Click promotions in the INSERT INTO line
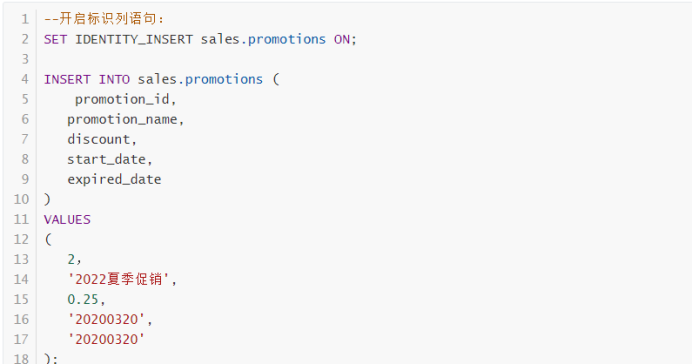The width and height of the screenshot is (692, 364). coord(224,79)
